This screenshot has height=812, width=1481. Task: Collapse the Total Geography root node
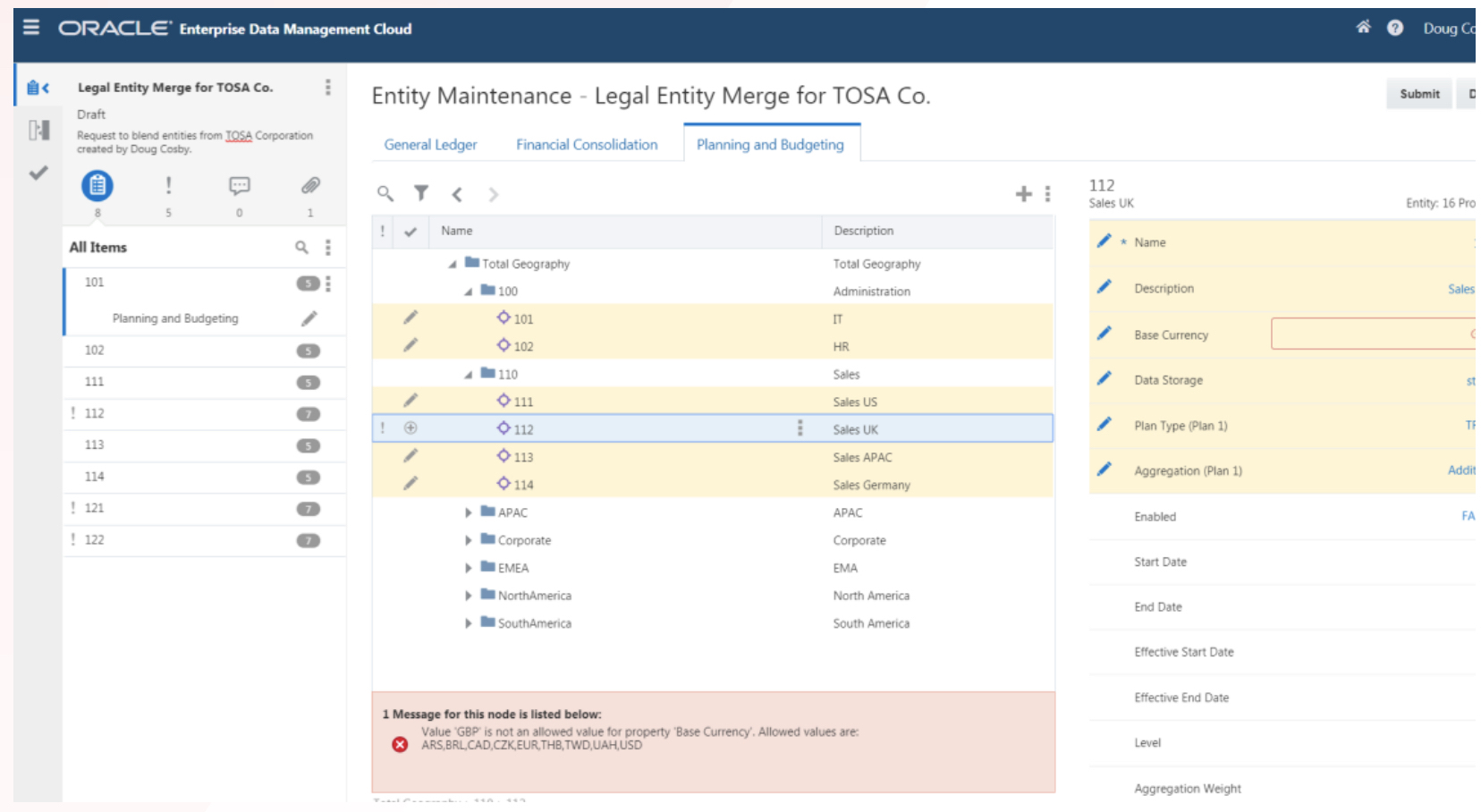tap(453, 265)
